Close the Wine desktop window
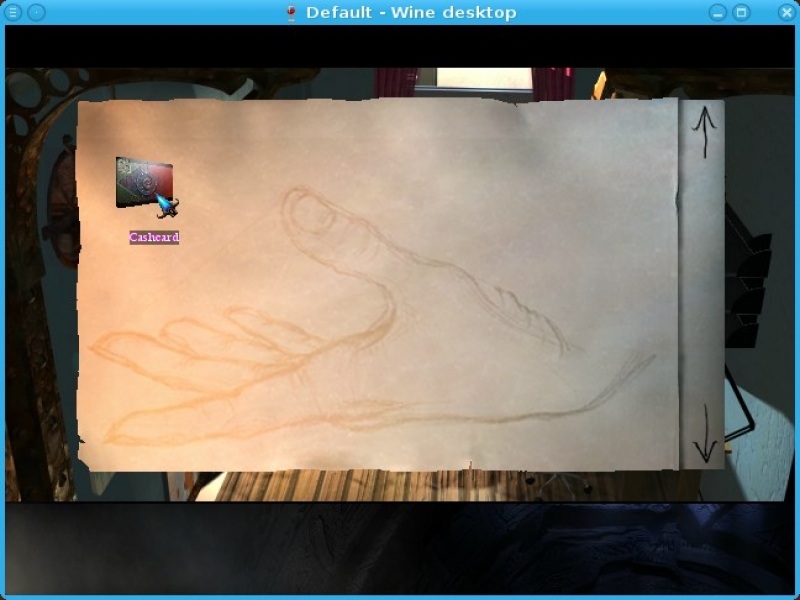 (x=785, y=12)
